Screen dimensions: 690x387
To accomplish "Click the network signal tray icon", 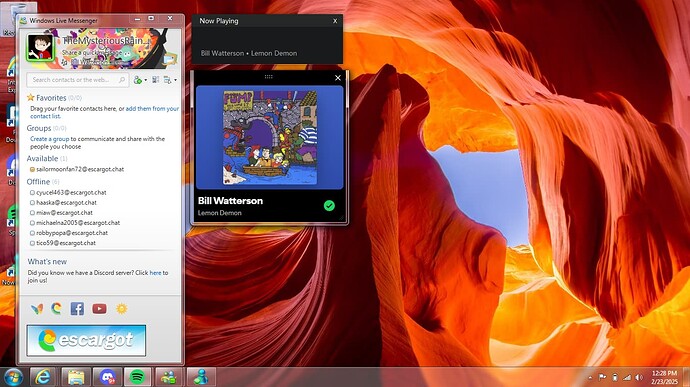I will [x=627, y=377].
